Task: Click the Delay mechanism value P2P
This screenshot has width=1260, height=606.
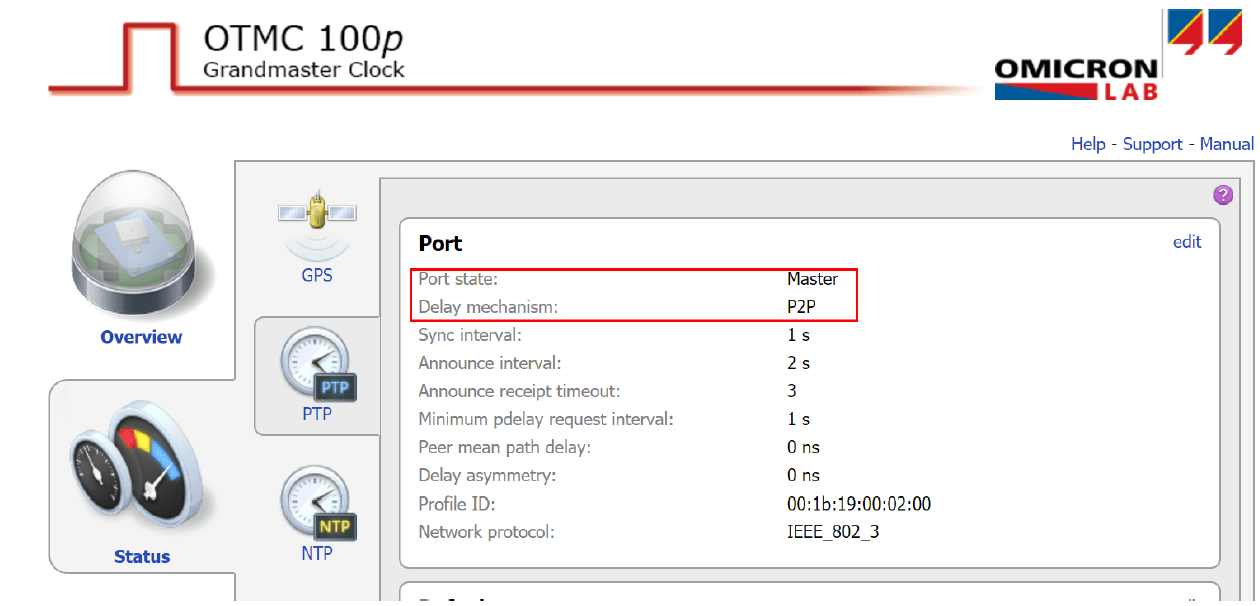Action: click(799, 306)
